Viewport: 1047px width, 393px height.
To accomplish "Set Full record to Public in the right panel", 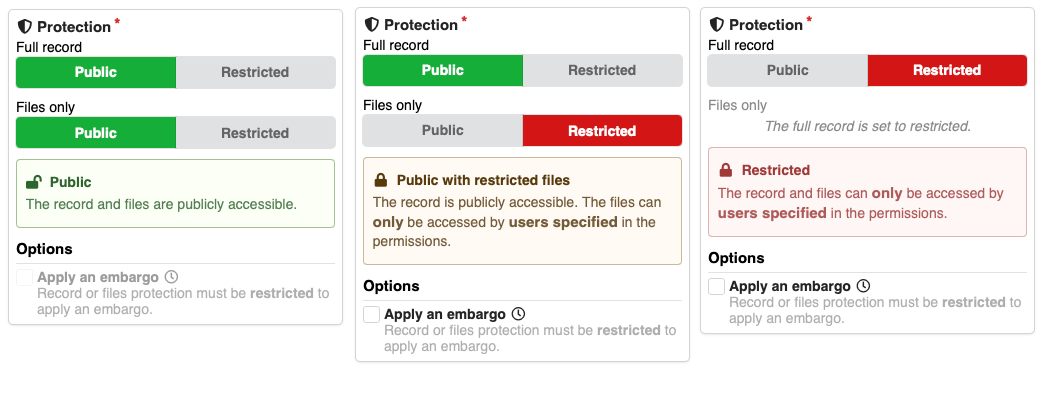I will tap(787, 70).
